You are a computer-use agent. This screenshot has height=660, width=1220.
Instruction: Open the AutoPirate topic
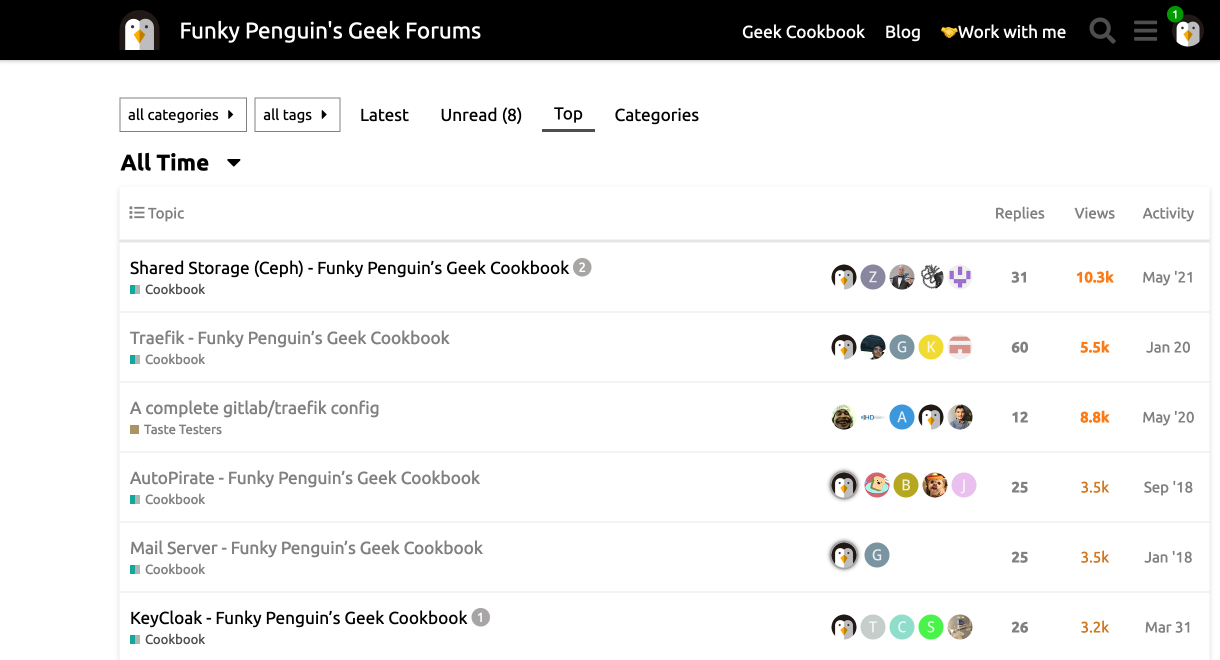tap(305, 478)
